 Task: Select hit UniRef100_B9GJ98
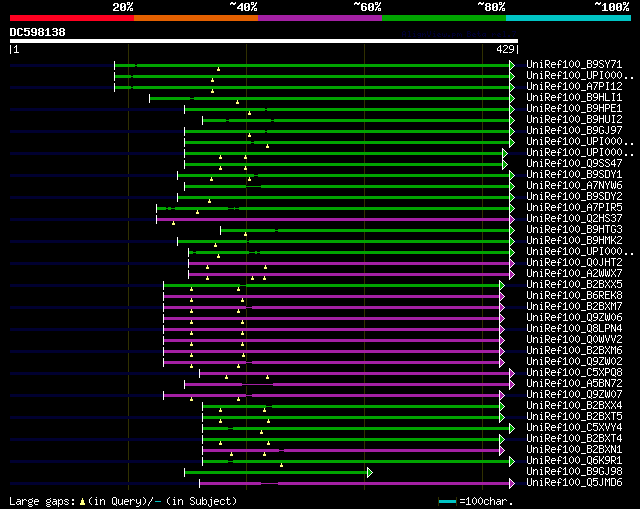(x=574, y=472)
